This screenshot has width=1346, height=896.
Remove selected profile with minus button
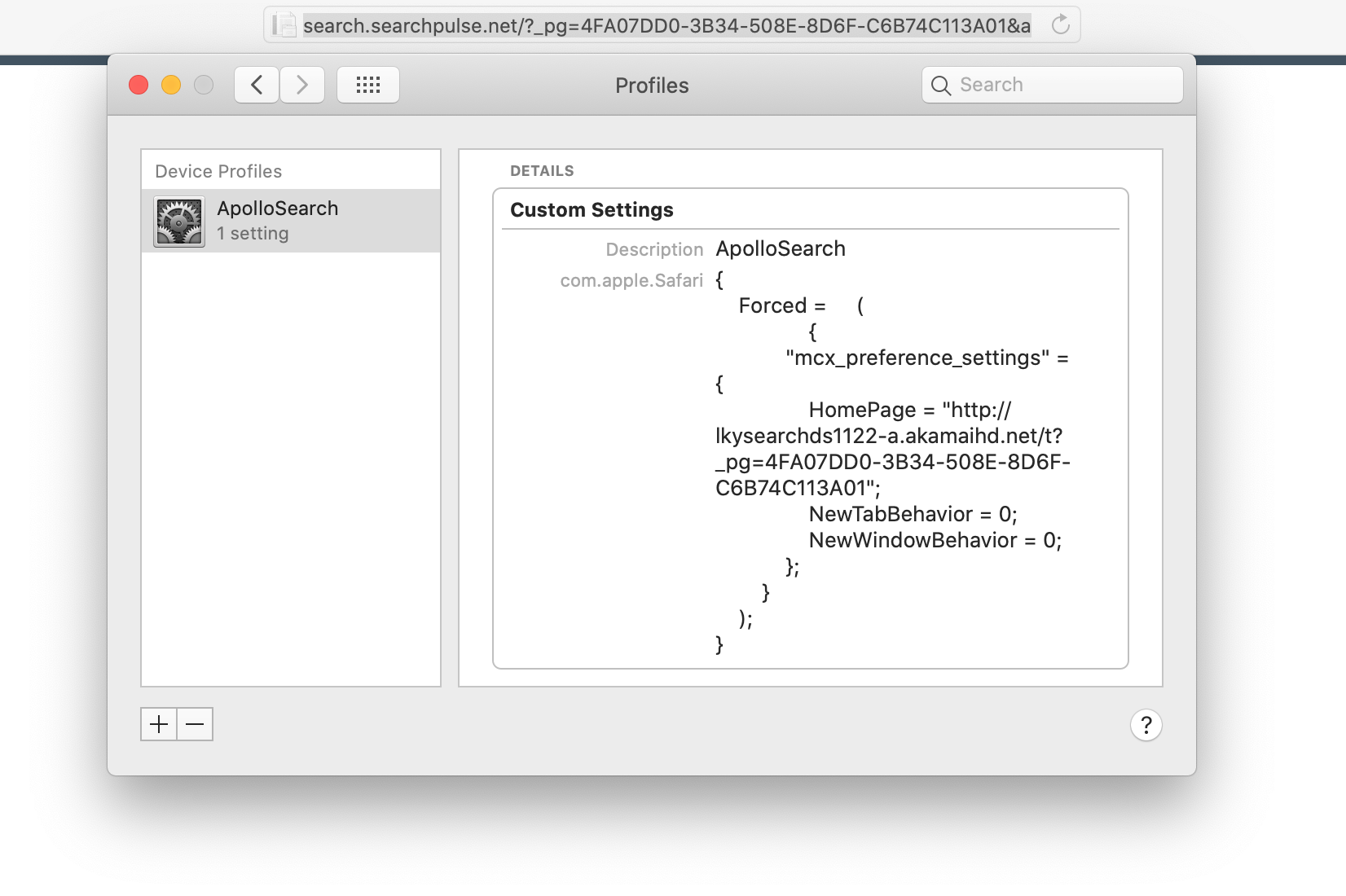[x=196, y=724]
